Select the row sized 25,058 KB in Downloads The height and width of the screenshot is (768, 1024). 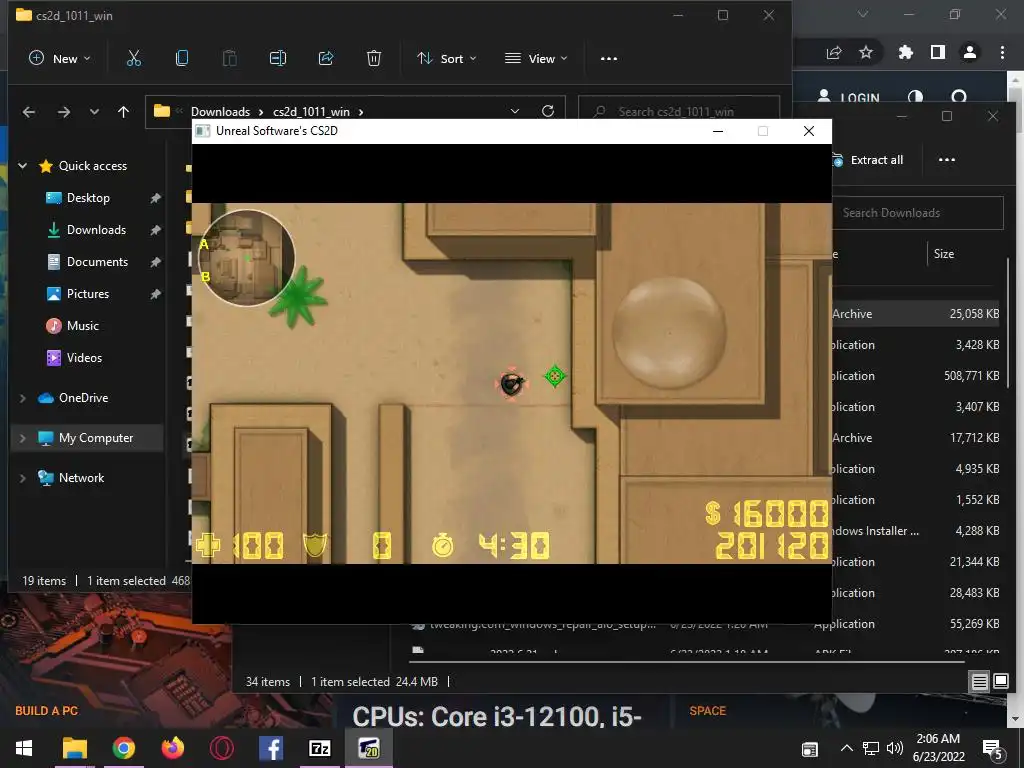pyautogui.click(x=916, y=314)
